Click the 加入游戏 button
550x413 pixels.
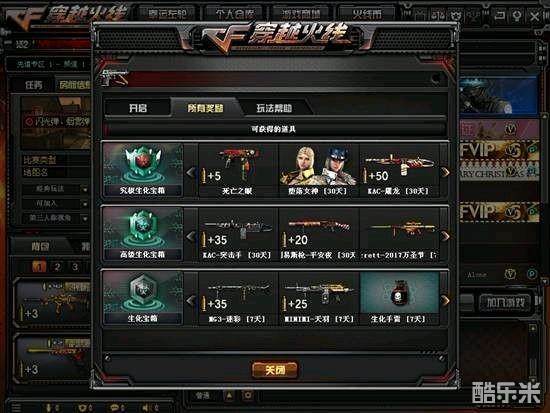[505, 302]
